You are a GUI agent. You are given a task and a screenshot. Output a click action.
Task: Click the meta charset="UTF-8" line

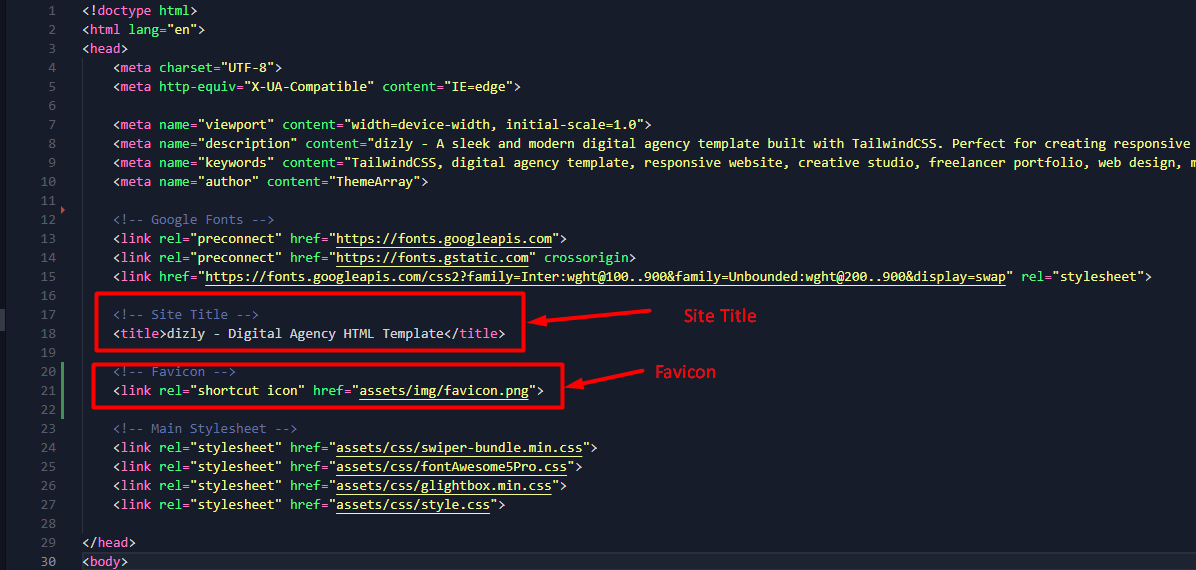tap(198, 68)
